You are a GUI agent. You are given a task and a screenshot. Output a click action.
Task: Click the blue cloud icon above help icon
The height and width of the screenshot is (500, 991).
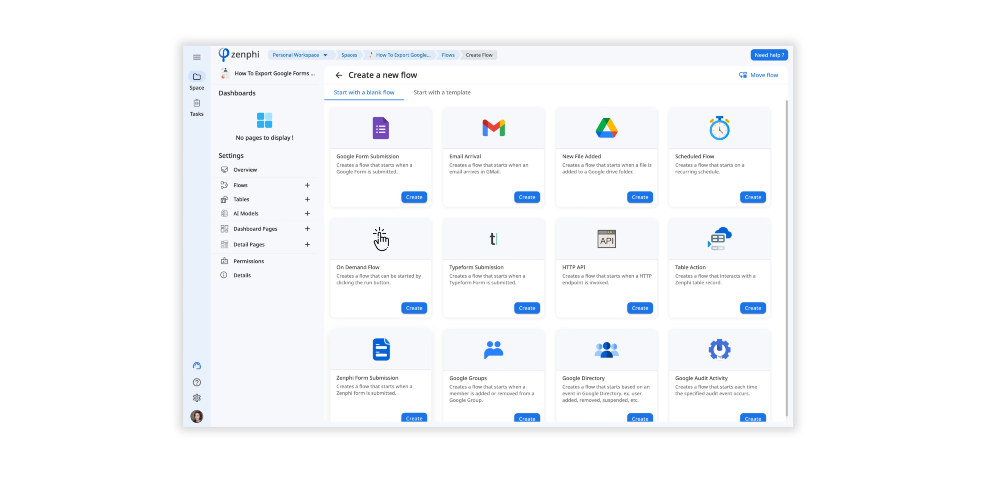[197, 366]
